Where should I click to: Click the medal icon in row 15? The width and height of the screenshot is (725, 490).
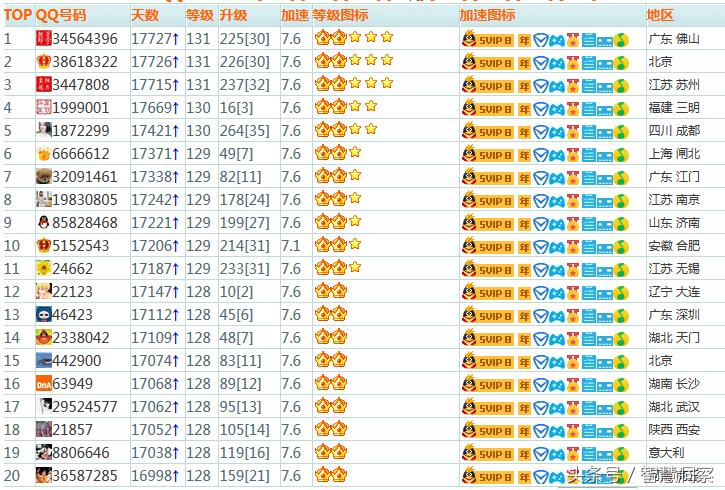572,362
